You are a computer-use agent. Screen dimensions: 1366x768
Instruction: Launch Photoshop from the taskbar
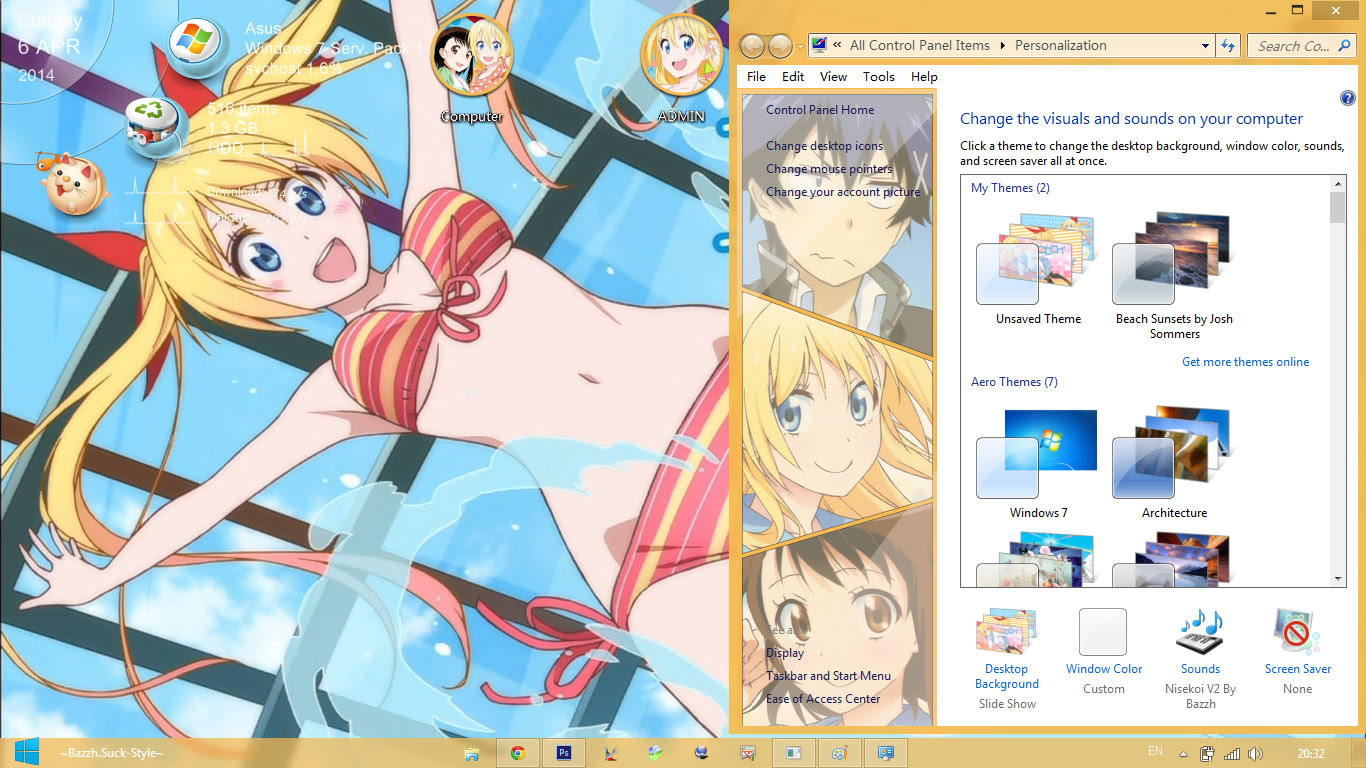click(563, 752)
